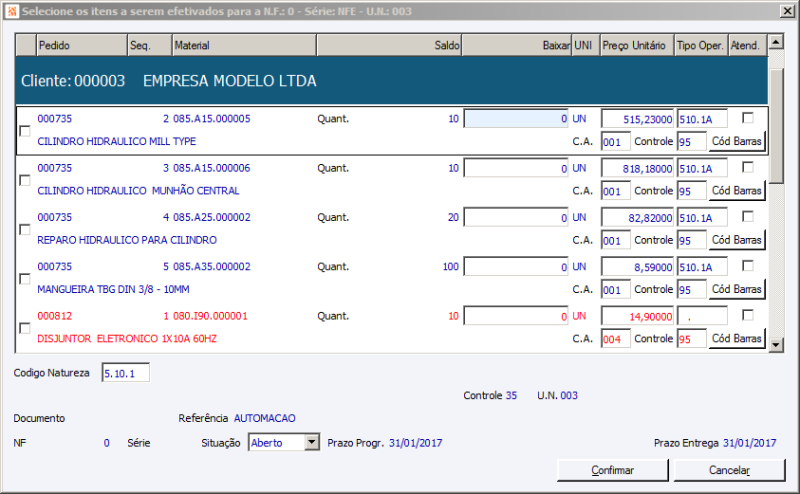The height and width of the screenshot is (494, 800).
Task: Focus Baixar quantity field for material 085.A15.000006
Action: coord(516,168)
